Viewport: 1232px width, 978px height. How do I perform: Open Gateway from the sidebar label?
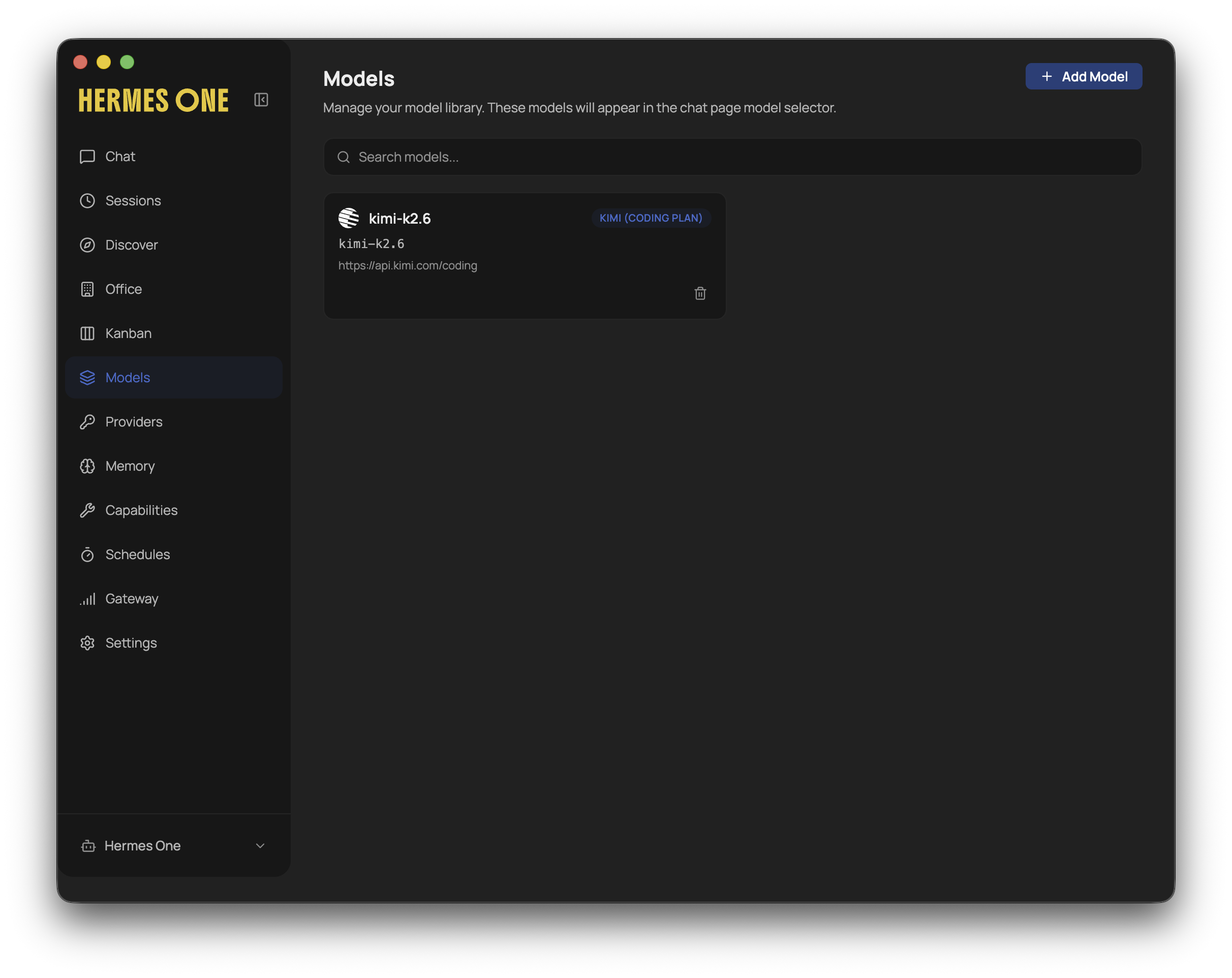(x=132, y=599)
